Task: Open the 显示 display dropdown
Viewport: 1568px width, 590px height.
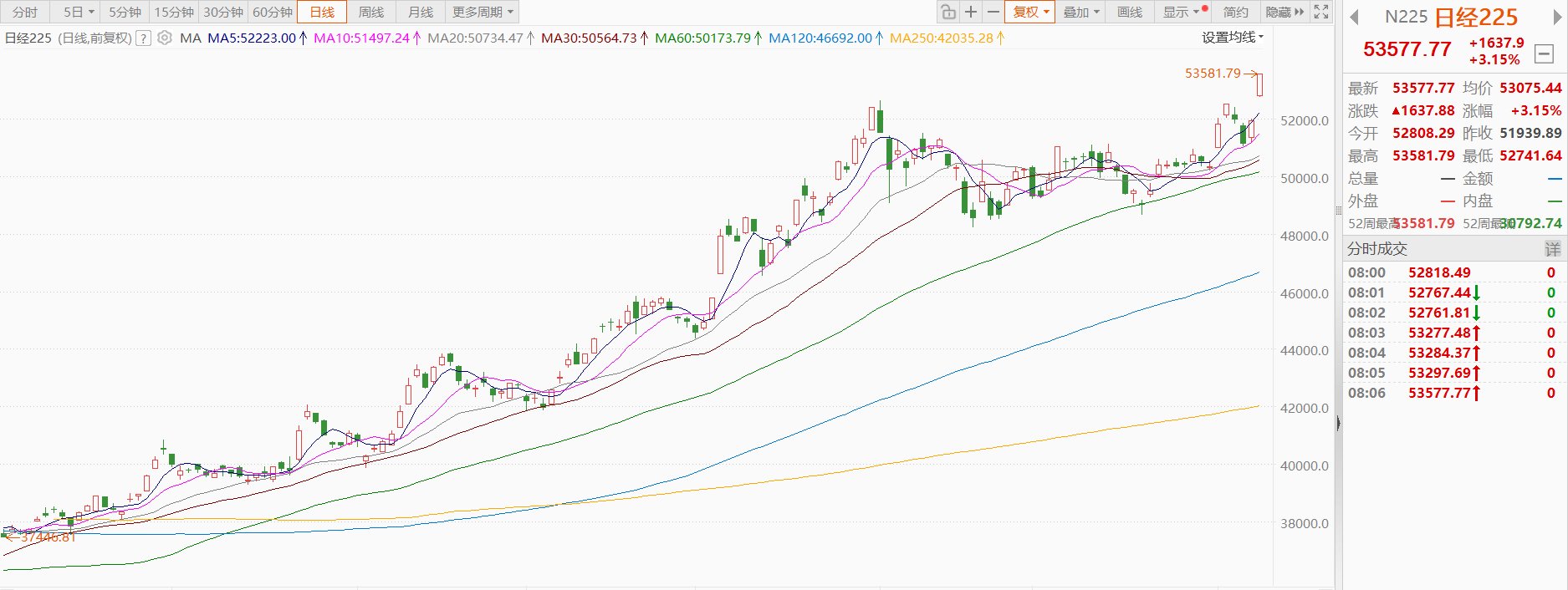Action: click(x=1182, y=12)
